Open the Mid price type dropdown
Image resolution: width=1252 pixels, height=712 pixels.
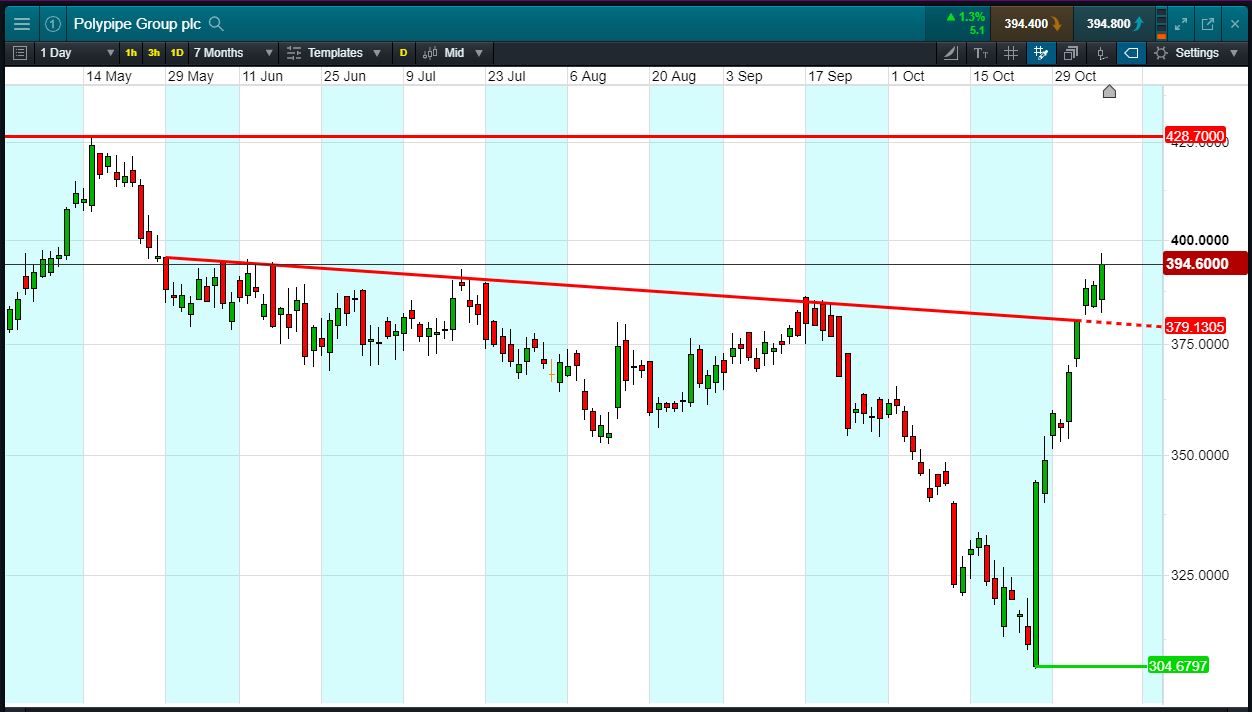click(453, 53)
